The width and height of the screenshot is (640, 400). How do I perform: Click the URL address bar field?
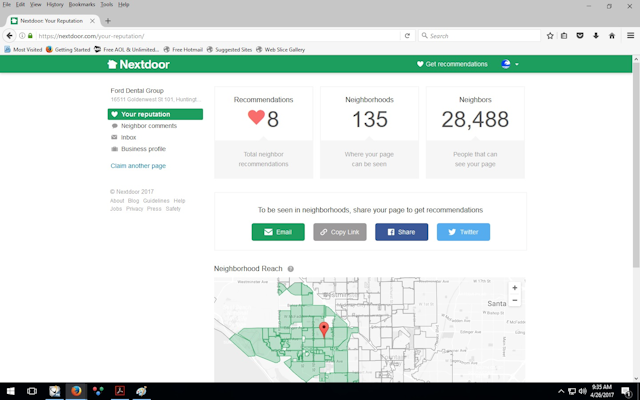(x=218, y=36)
